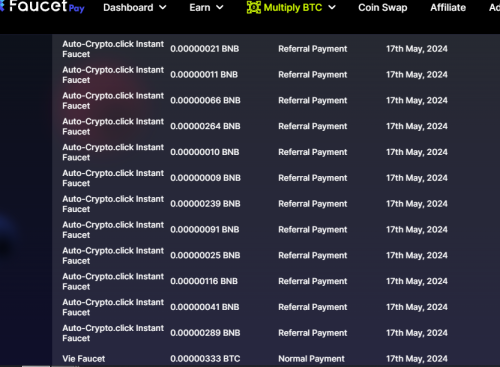Select the 0.00000066 BNB amount

tap(205, 101)
